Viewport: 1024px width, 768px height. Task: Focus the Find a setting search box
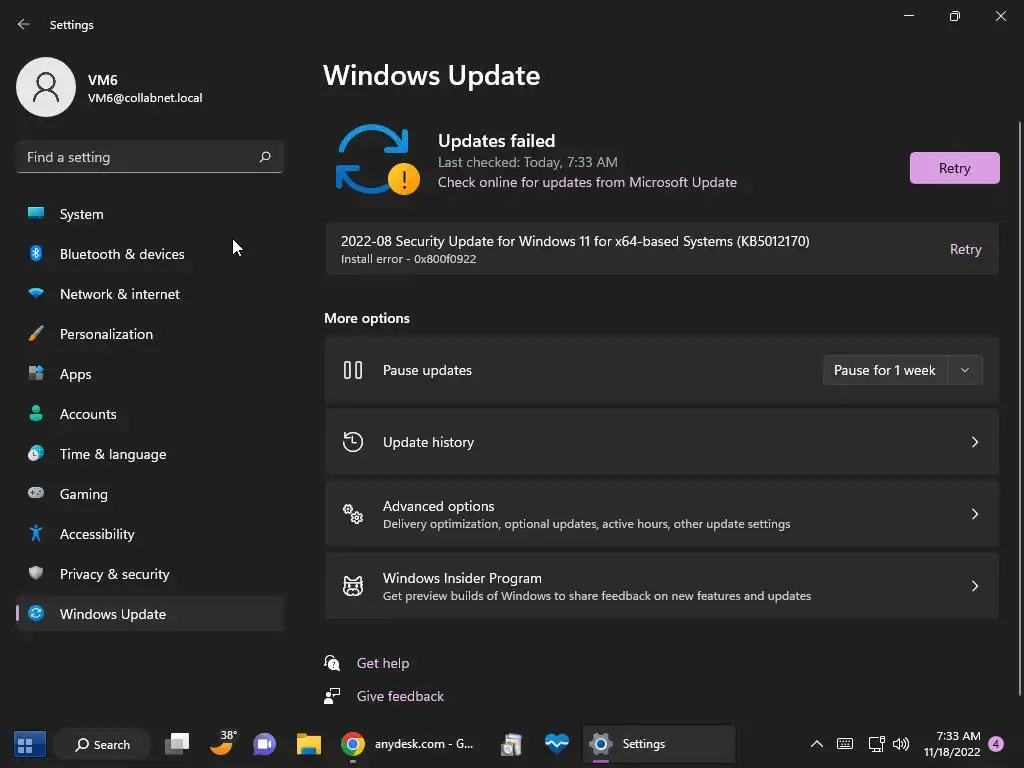pyautogui.click(x=150, y=157)
